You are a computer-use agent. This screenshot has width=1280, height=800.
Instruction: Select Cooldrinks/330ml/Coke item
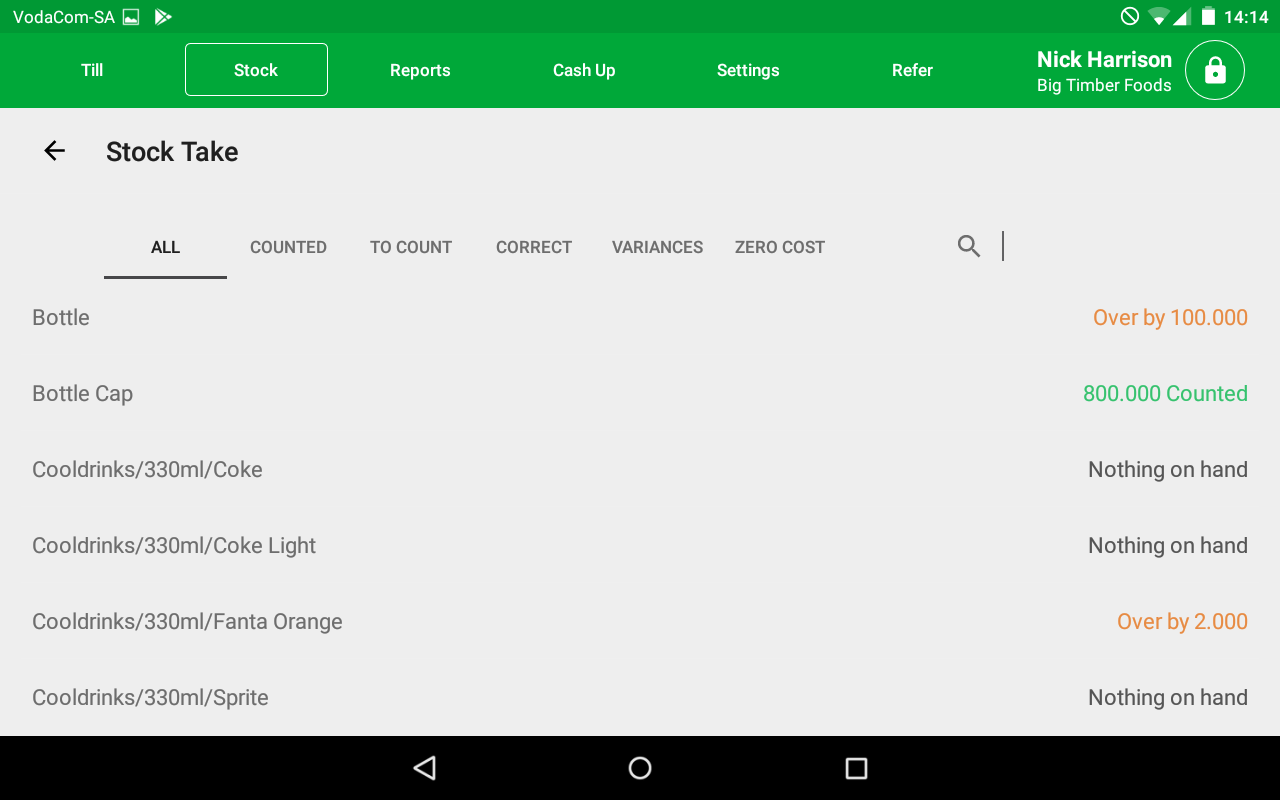point(640,469)
